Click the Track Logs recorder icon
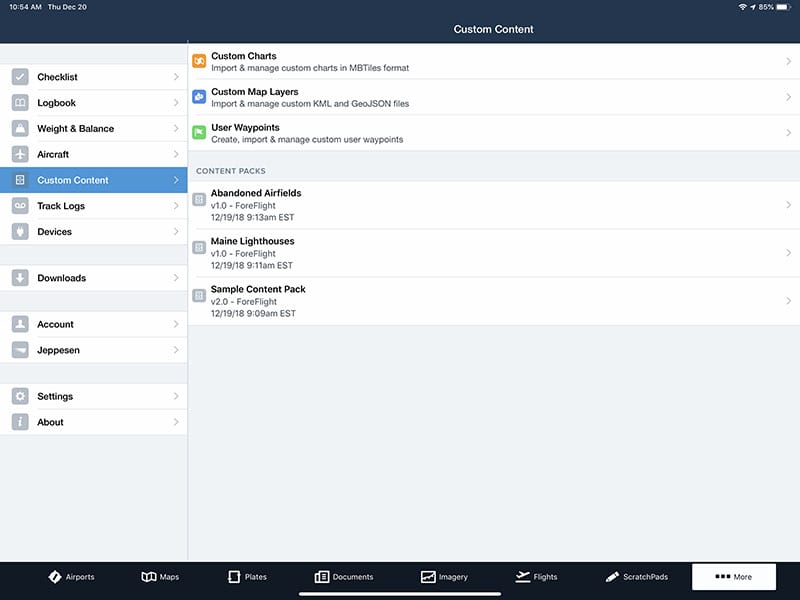 [x=20, y=206]
